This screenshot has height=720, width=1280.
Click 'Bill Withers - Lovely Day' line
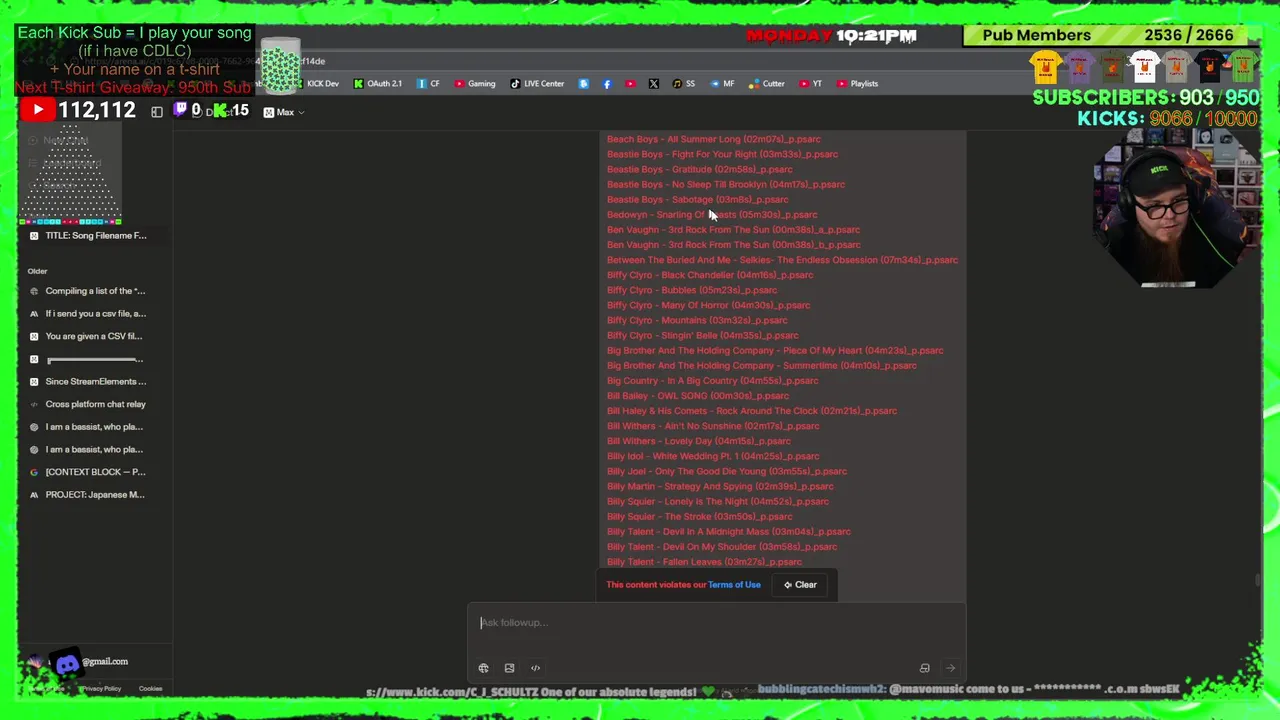[x=699, y=441]
